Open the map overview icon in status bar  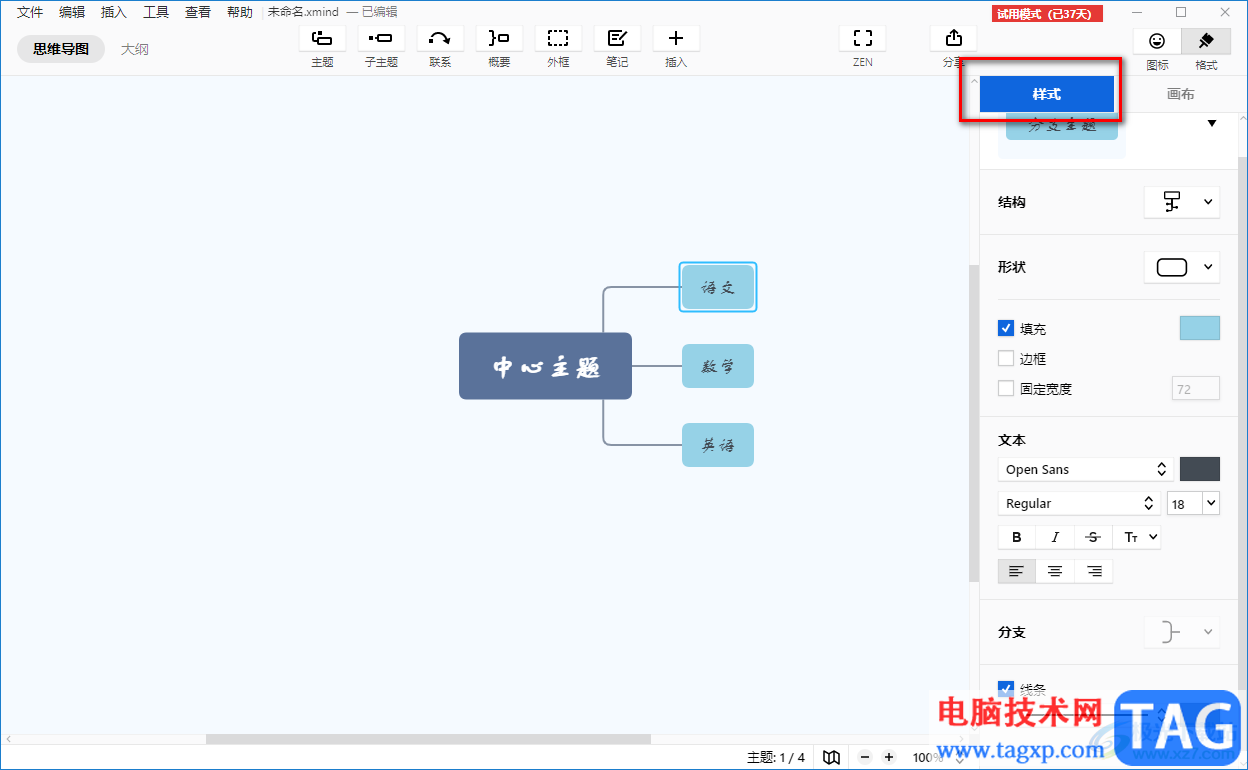831,757
